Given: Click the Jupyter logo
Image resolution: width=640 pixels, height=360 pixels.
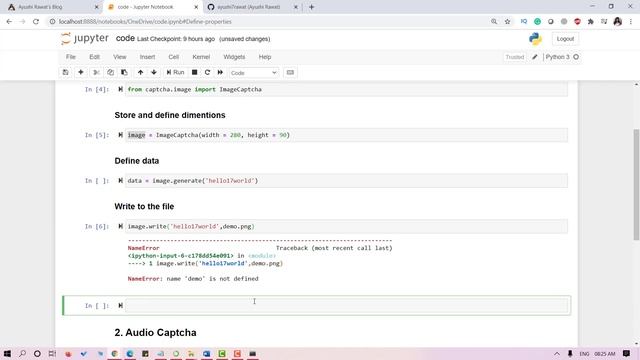Looking at the screenshot, I should tap(85, 39).
